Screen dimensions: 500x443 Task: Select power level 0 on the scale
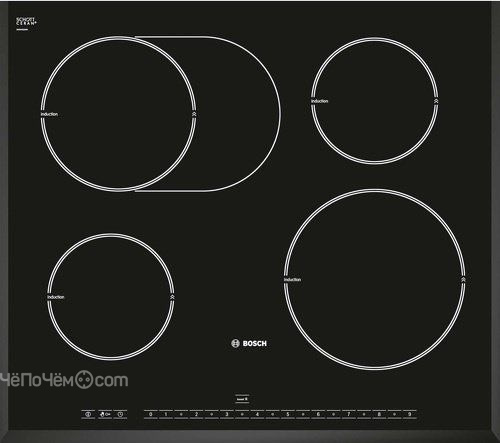[x=151, y=414]
